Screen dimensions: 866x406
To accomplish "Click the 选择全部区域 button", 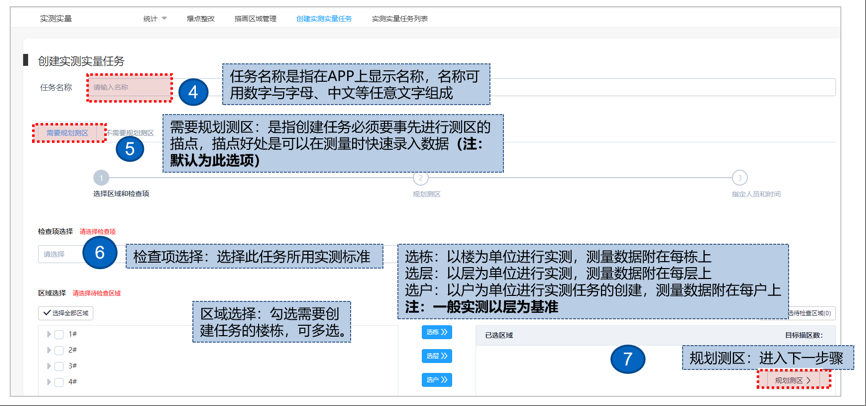I will click(x=66, y=313).
